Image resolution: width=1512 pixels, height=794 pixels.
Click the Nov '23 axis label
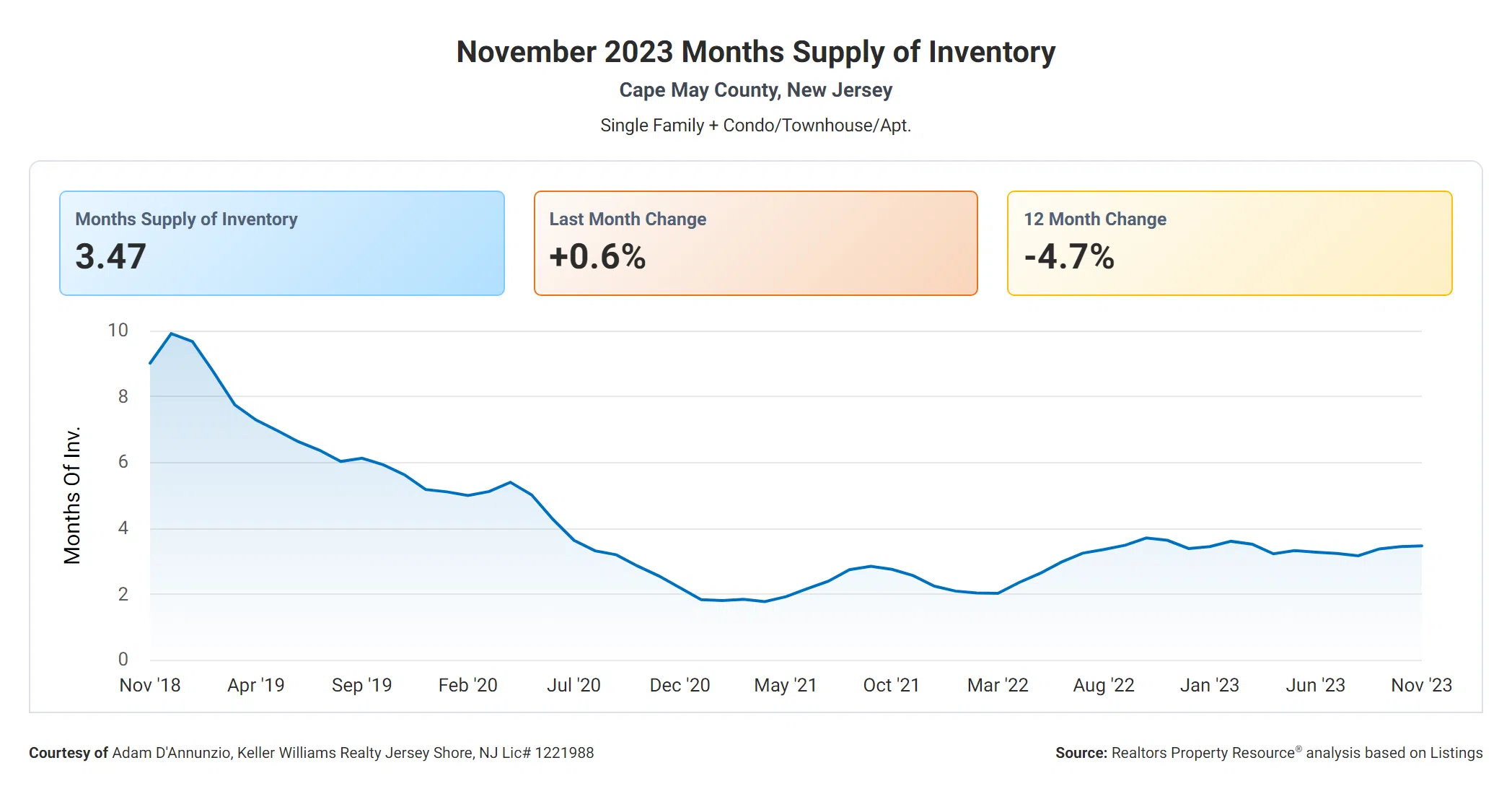click(x=1421, y=685)
